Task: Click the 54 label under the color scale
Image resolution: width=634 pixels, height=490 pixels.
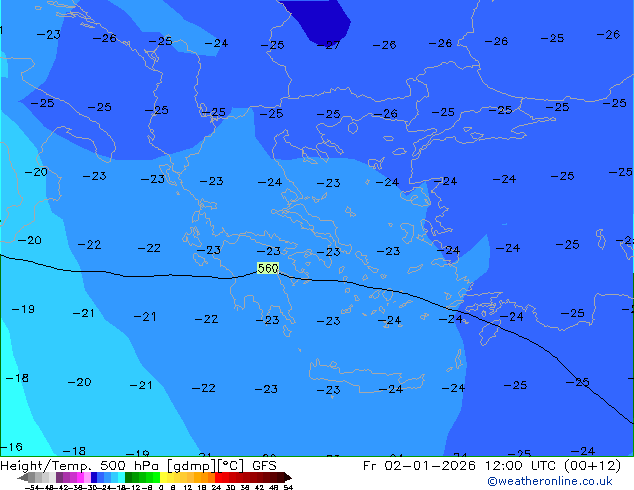Action: (288, 488)
